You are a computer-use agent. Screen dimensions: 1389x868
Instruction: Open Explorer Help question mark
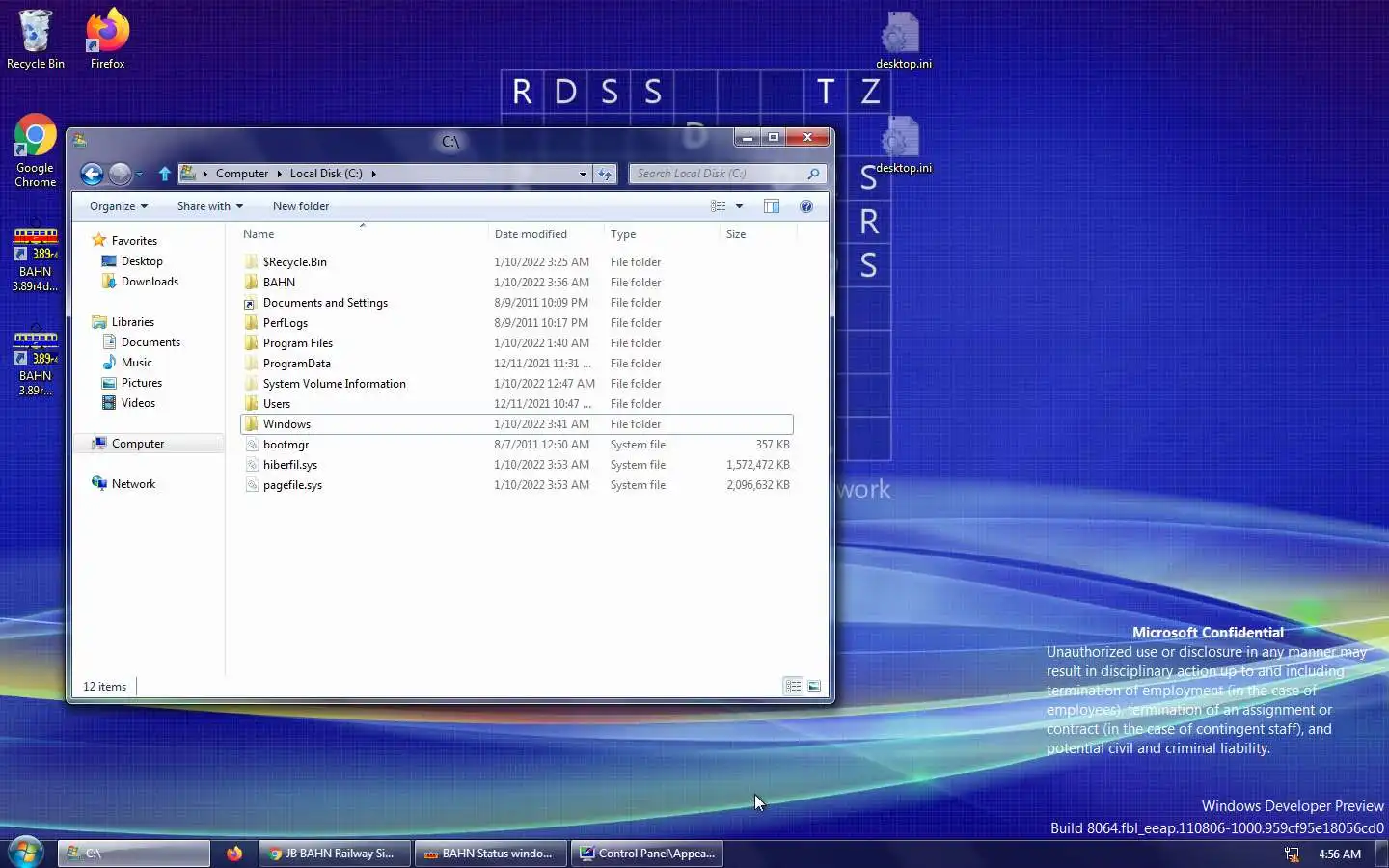click(x=806, y=206)
